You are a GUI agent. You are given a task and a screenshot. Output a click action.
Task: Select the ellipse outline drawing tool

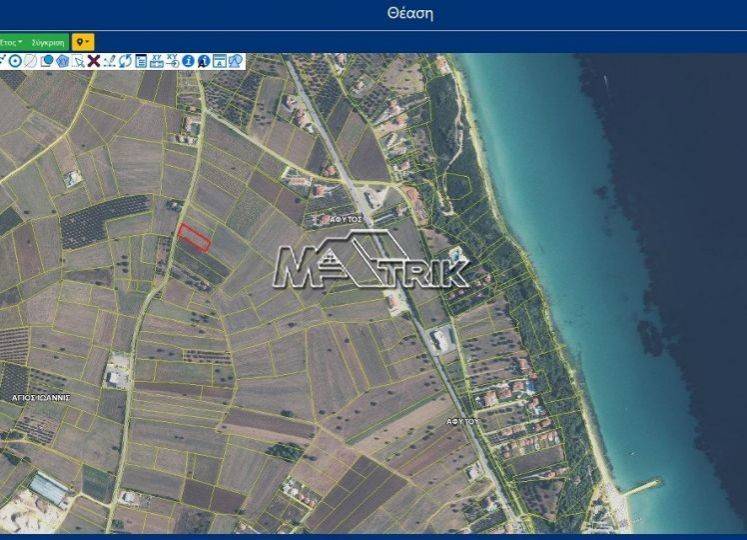(30, 61)
